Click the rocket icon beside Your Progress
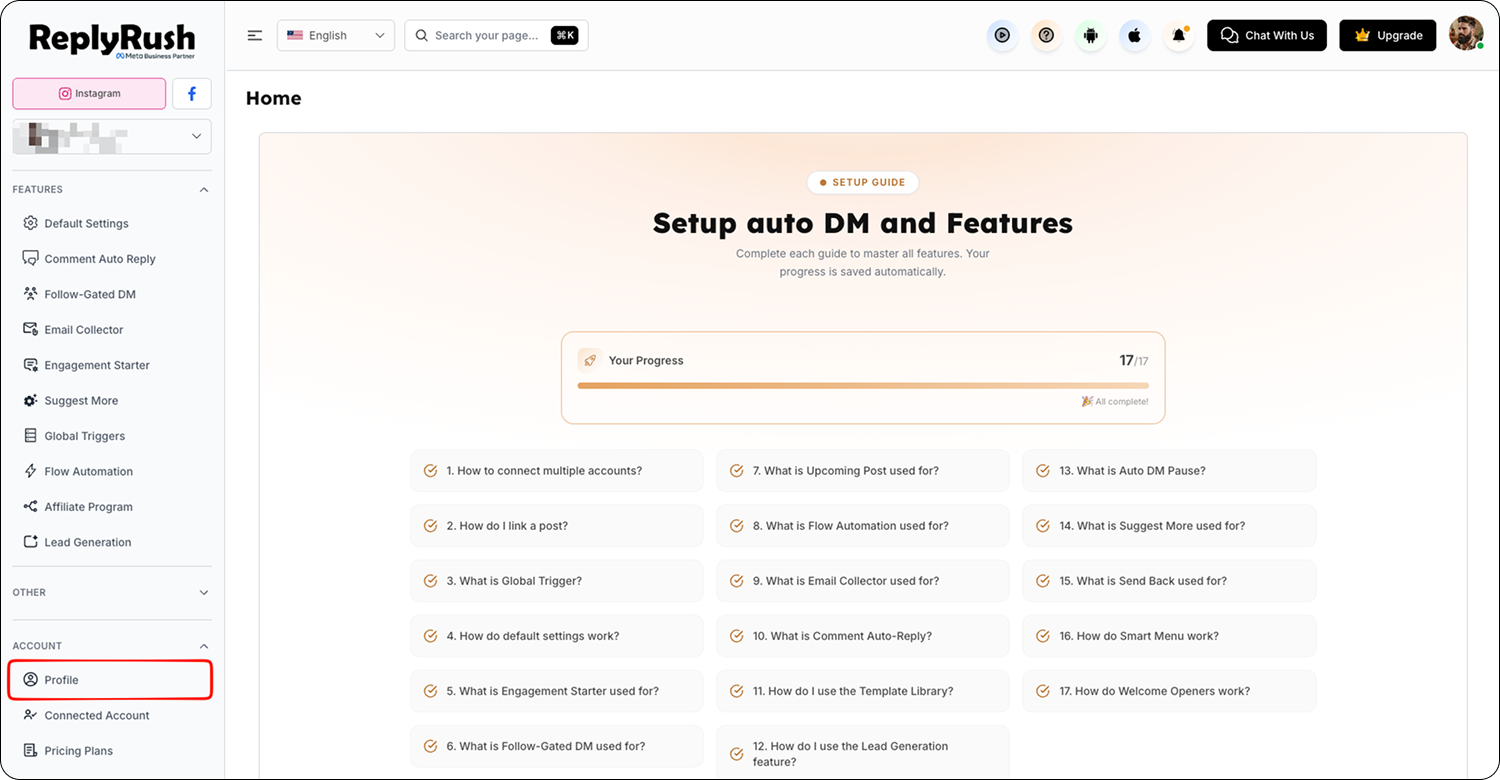Viewport: 1500px width, 780px height. tap(590, 360)
